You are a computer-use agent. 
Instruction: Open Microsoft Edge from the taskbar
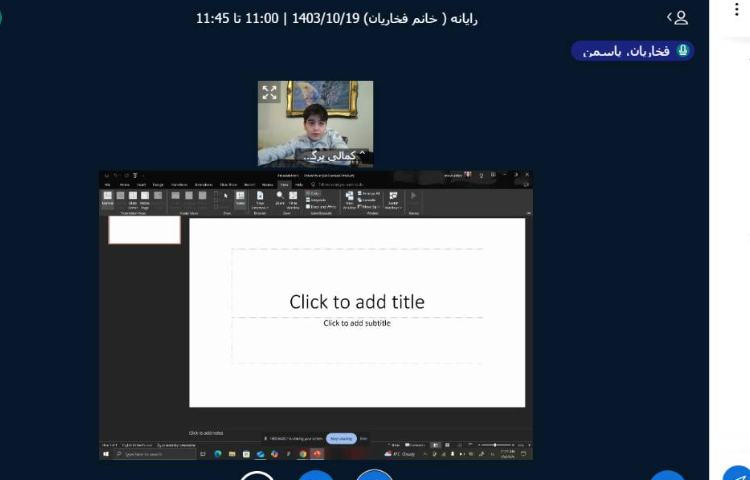pos(217,454)
